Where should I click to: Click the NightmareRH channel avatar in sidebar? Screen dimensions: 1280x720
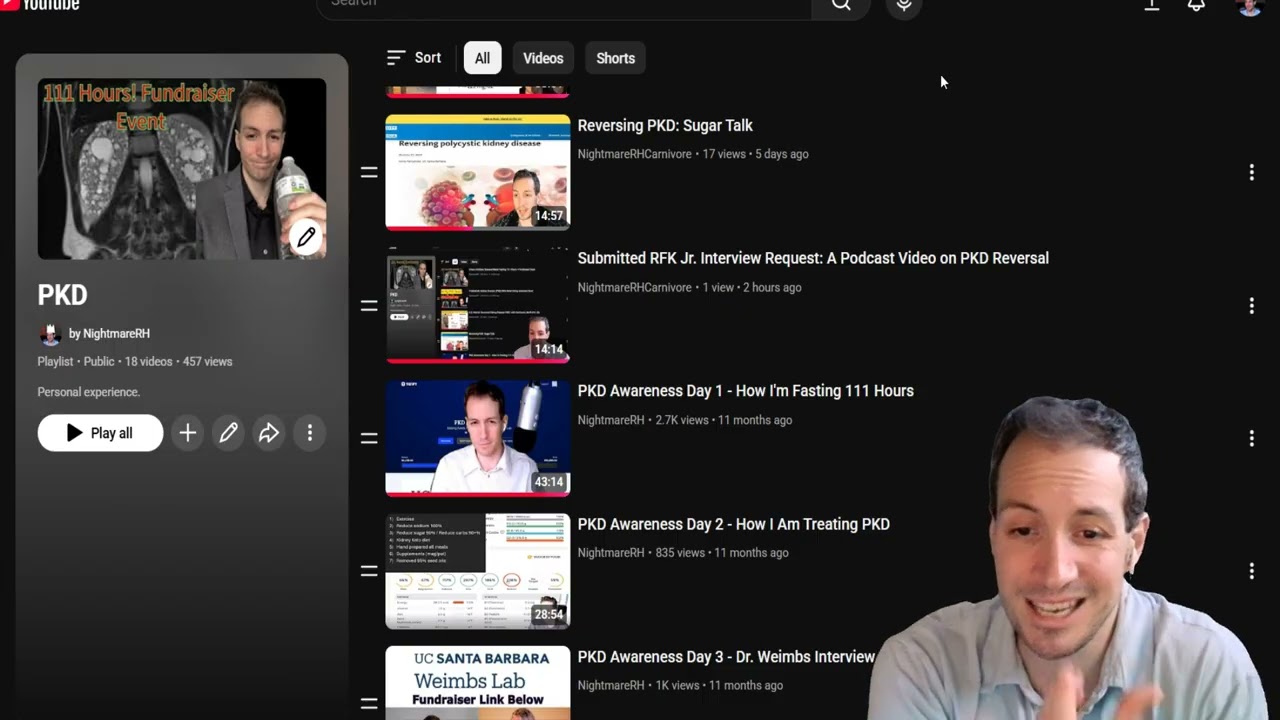(50, 334)
